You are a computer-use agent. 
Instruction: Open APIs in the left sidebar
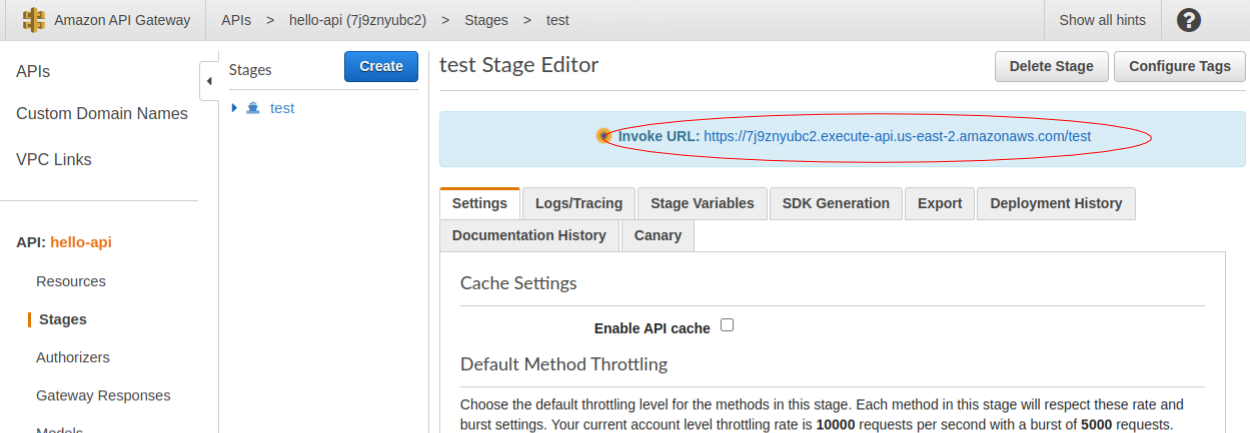[33, 72]
